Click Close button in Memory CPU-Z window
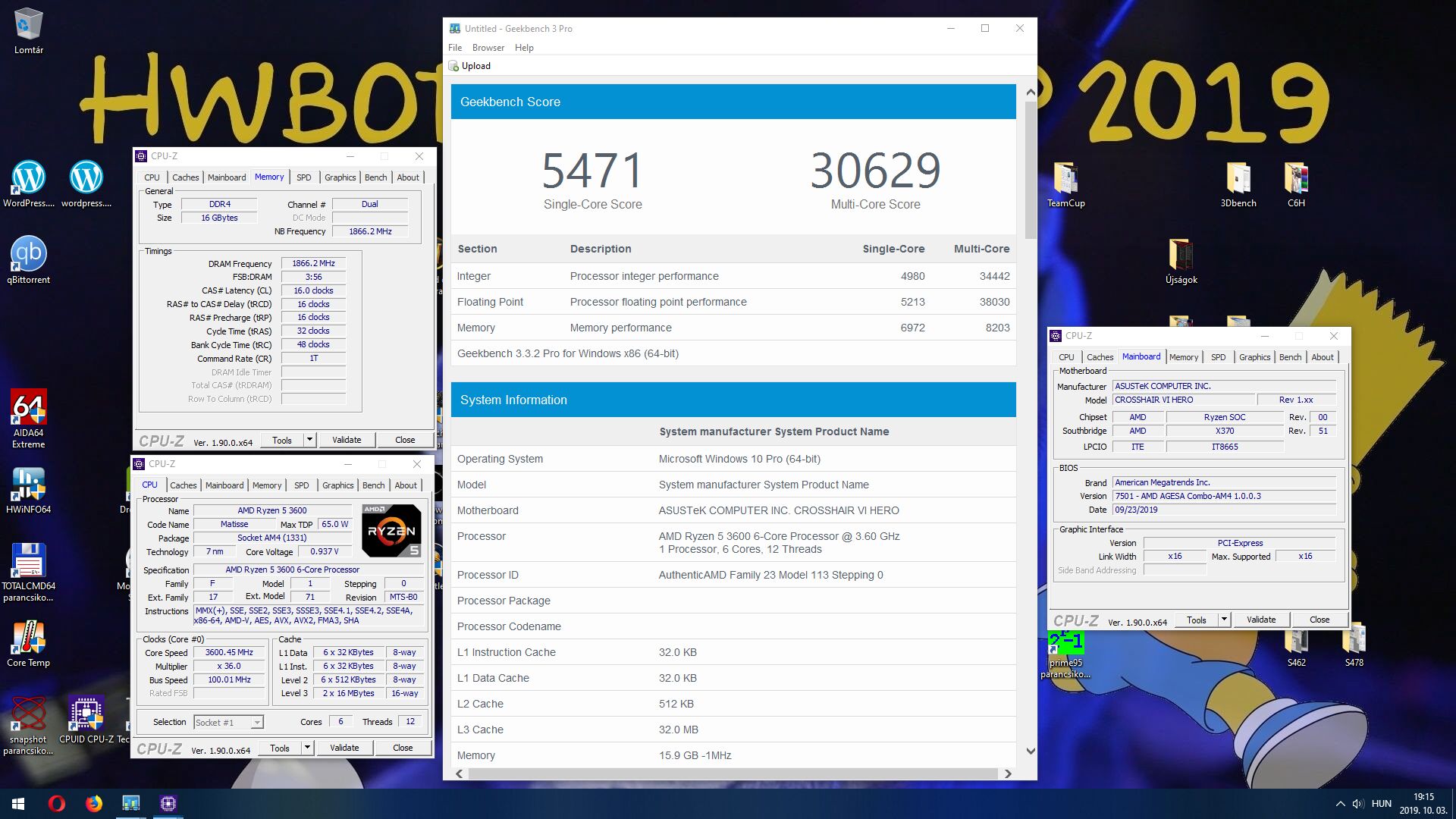1456x819 pixels. tap(405, 440)
